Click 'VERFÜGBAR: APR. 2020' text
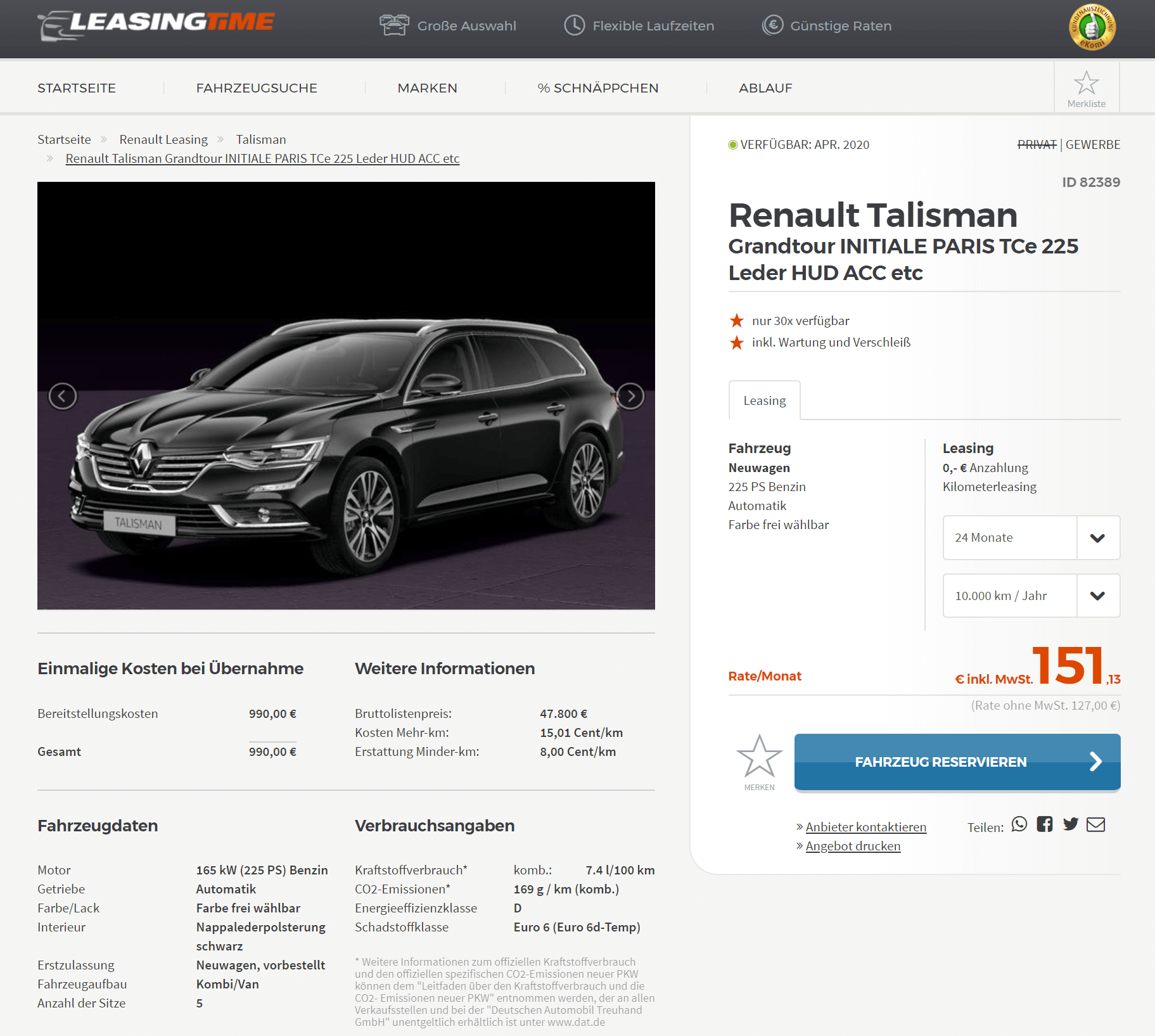The image size is (1155, 1036). [x=805, y=144]
